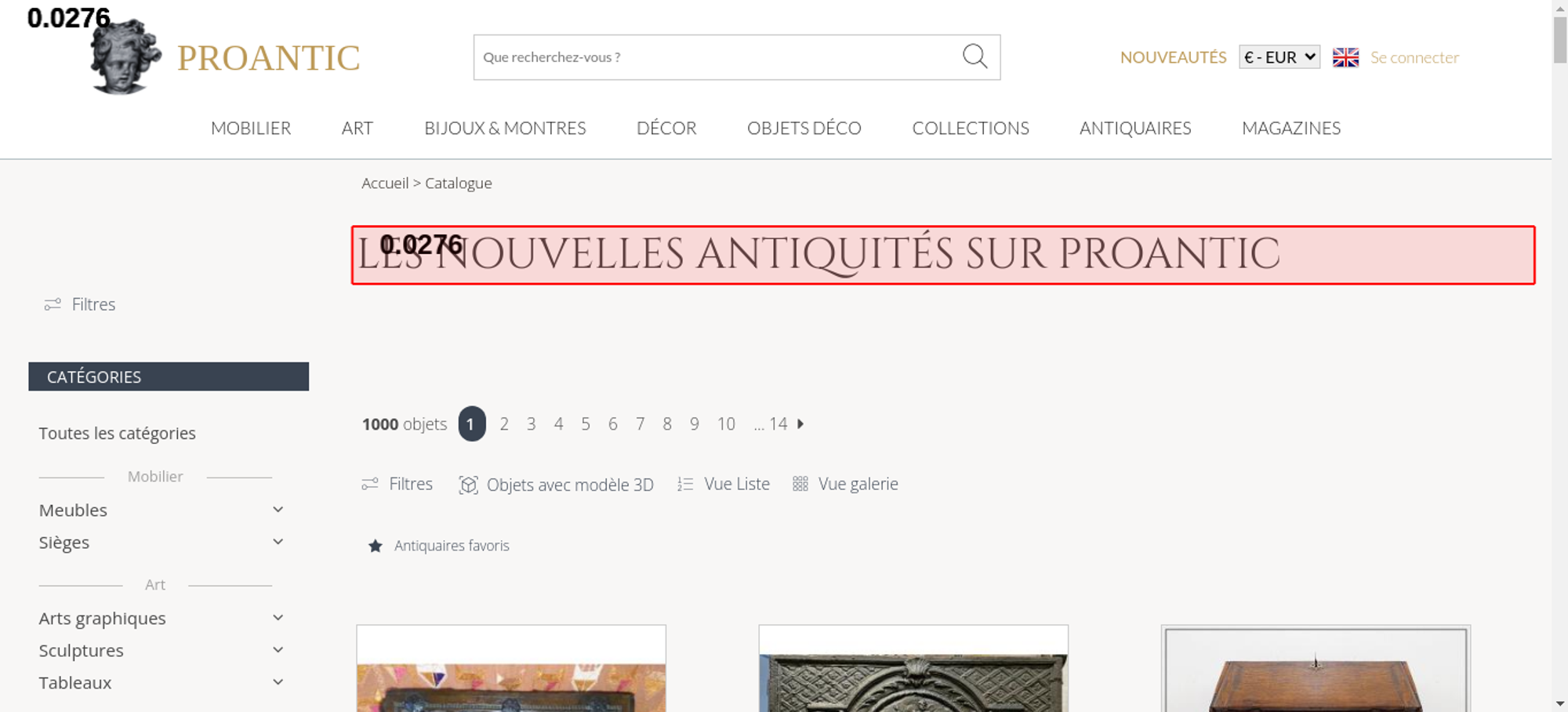Screen dimensions: 1568x712
Task: Open the EUR currency dropdown
Action: coord(1279,57)
